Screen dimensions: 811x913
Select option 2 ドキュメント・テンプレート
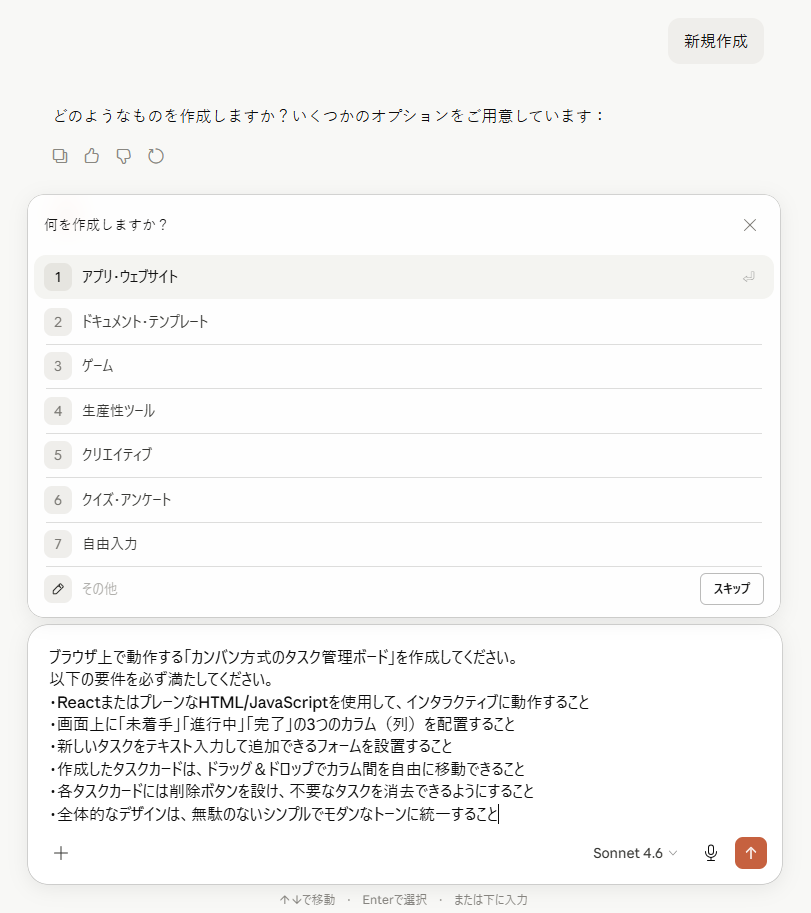point(403,322)
